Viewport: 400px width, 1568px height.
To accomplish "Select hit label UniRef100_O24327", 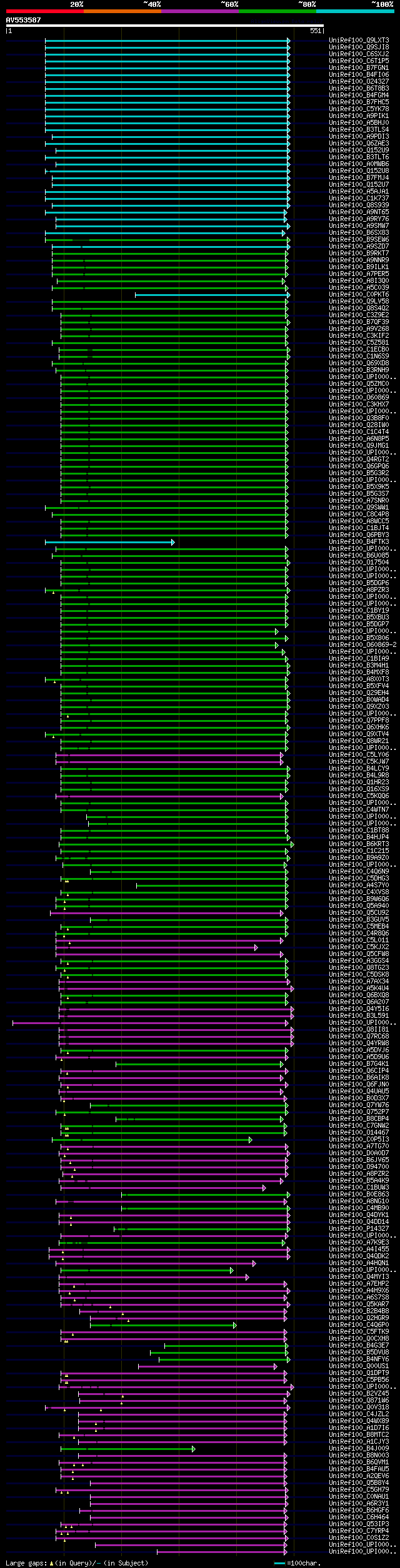I will pyautogui.click(x=359, y=82).
